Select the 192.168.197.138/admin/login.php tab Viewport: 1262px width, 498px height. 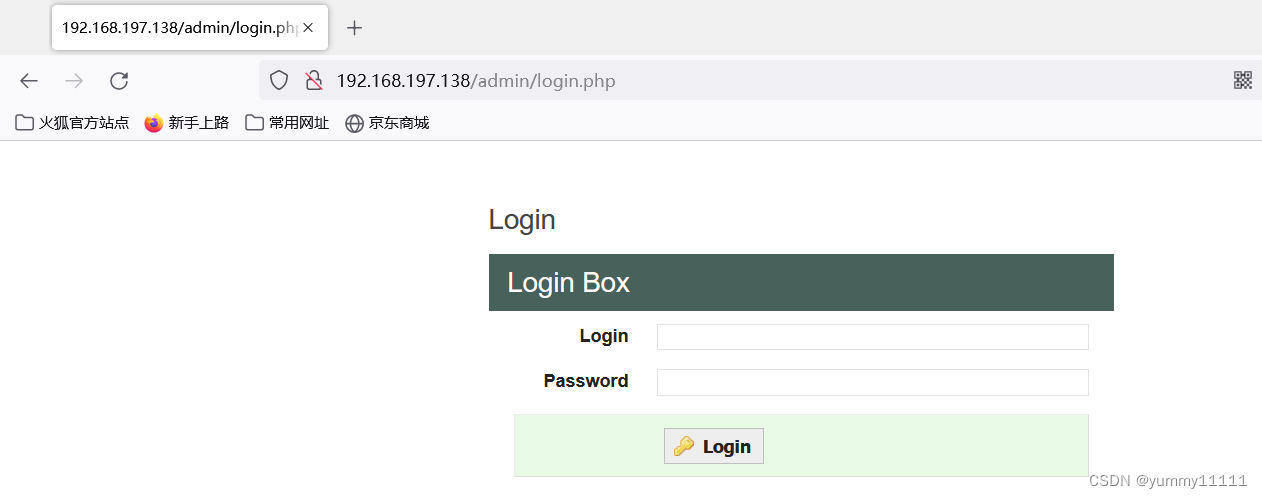(178, 28)
